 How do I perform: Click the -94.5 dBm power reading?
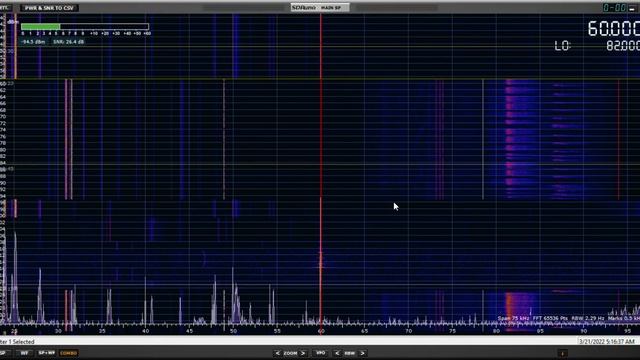[x=33, y=42]
